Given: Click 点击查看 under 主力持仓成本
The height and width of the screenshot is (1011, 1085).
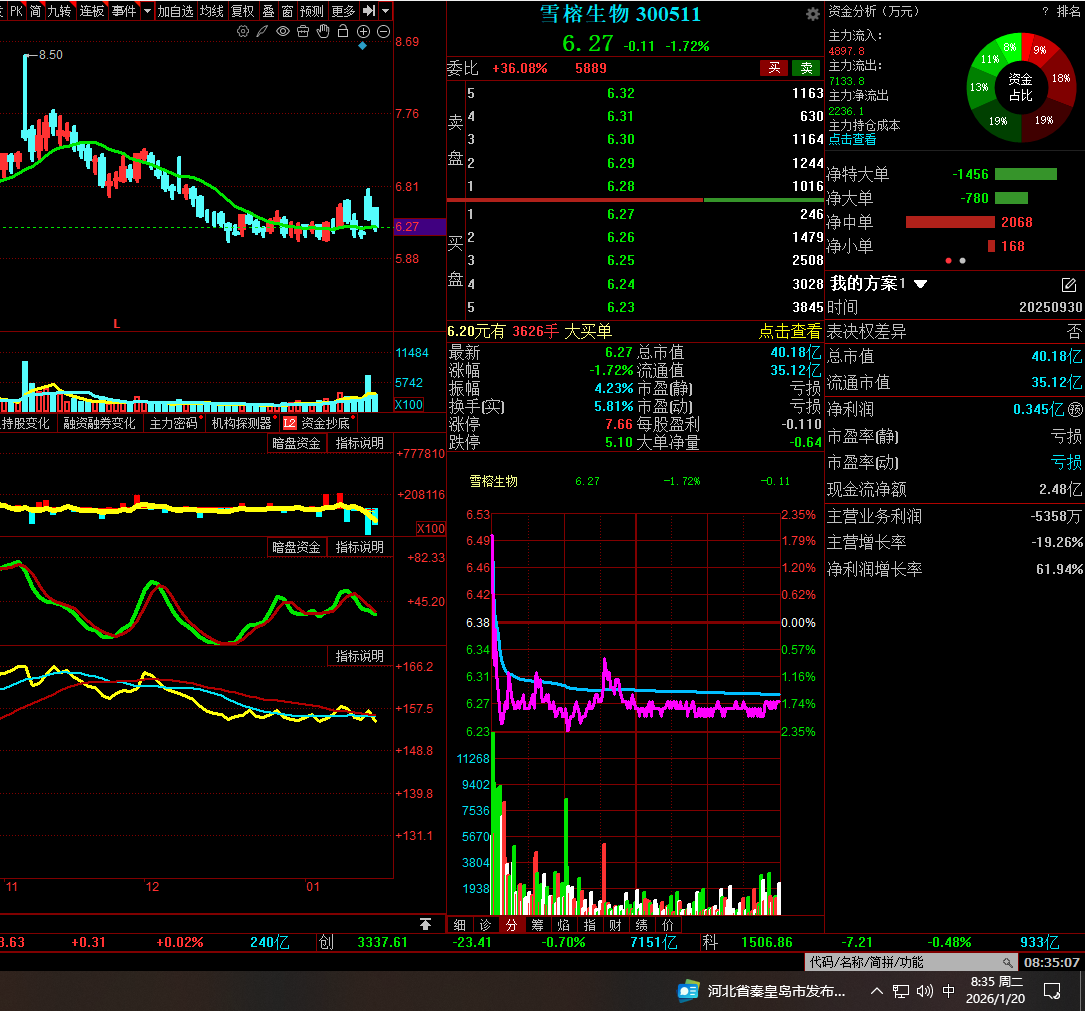Looking at the screenshot, I should click(852, 139).
